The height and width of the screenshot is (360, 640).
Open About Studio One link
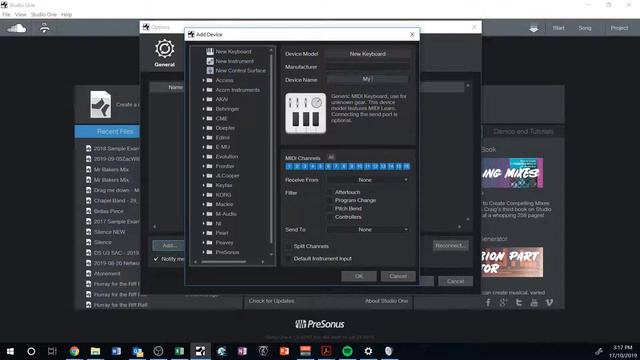tap(387, 301)
